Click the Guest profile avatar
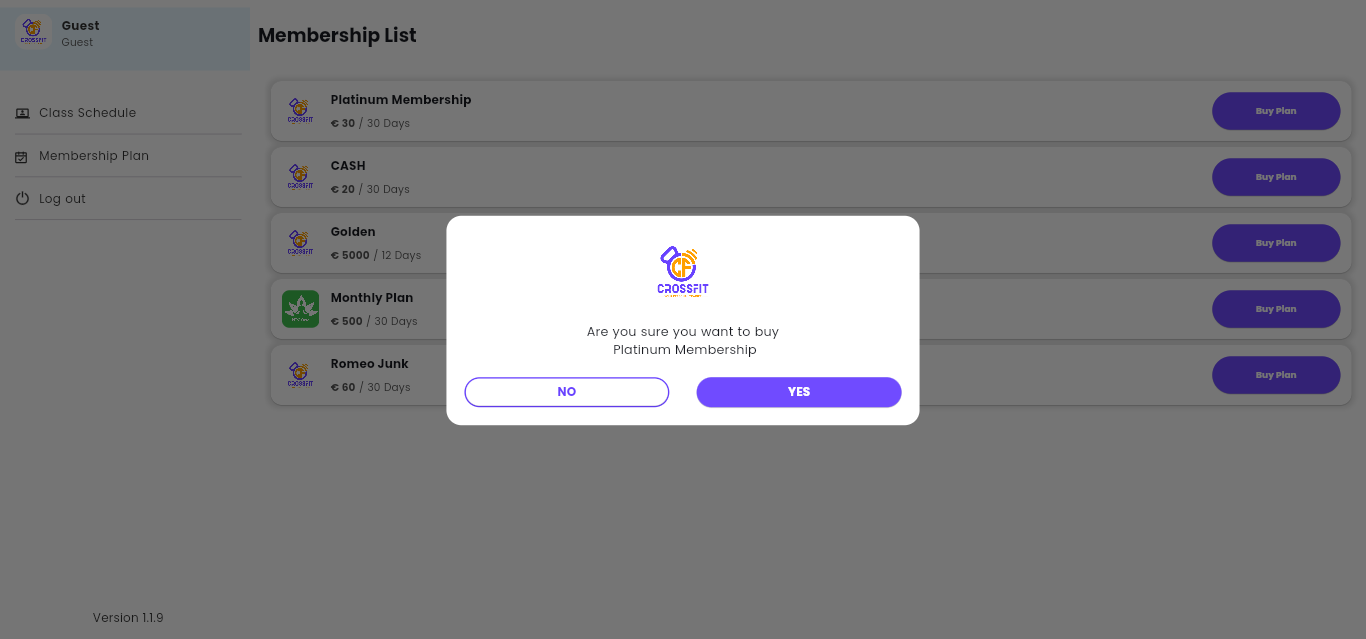The image size is (1366, 639). (x=33, y=32)
